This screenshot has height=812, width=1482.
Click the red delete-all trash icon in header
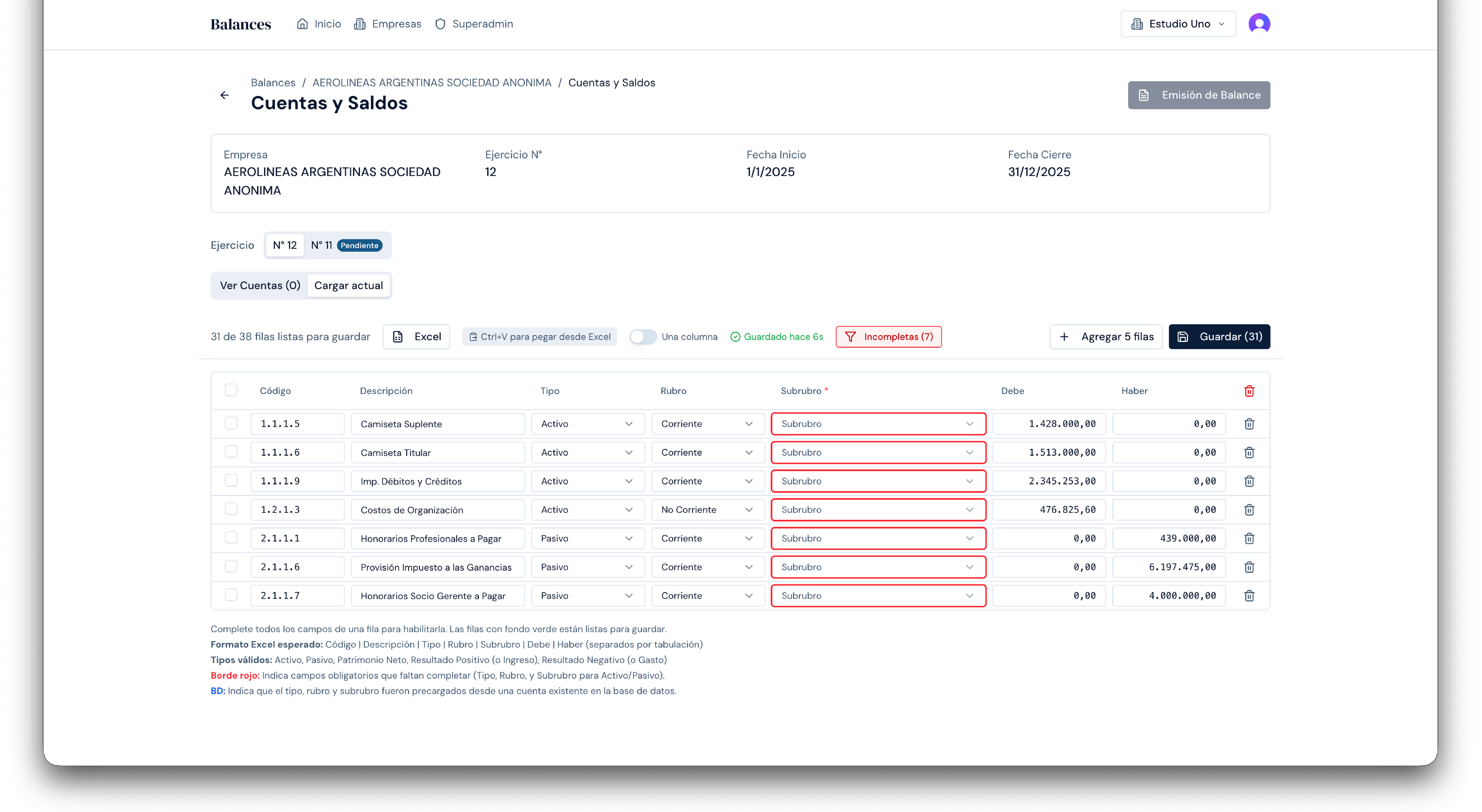(1249, 391)
